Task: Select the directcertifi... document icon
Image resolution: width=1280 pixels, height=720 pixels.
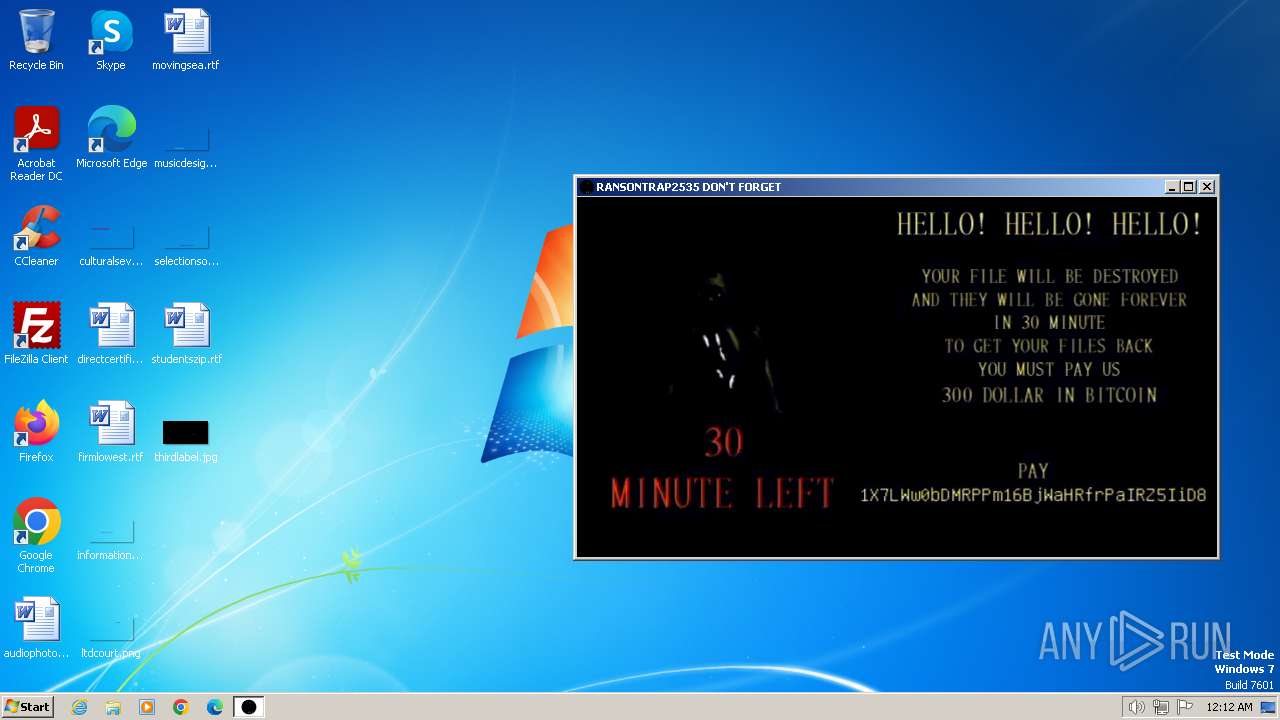Action: pyautogui.click(x=111, y=334)
